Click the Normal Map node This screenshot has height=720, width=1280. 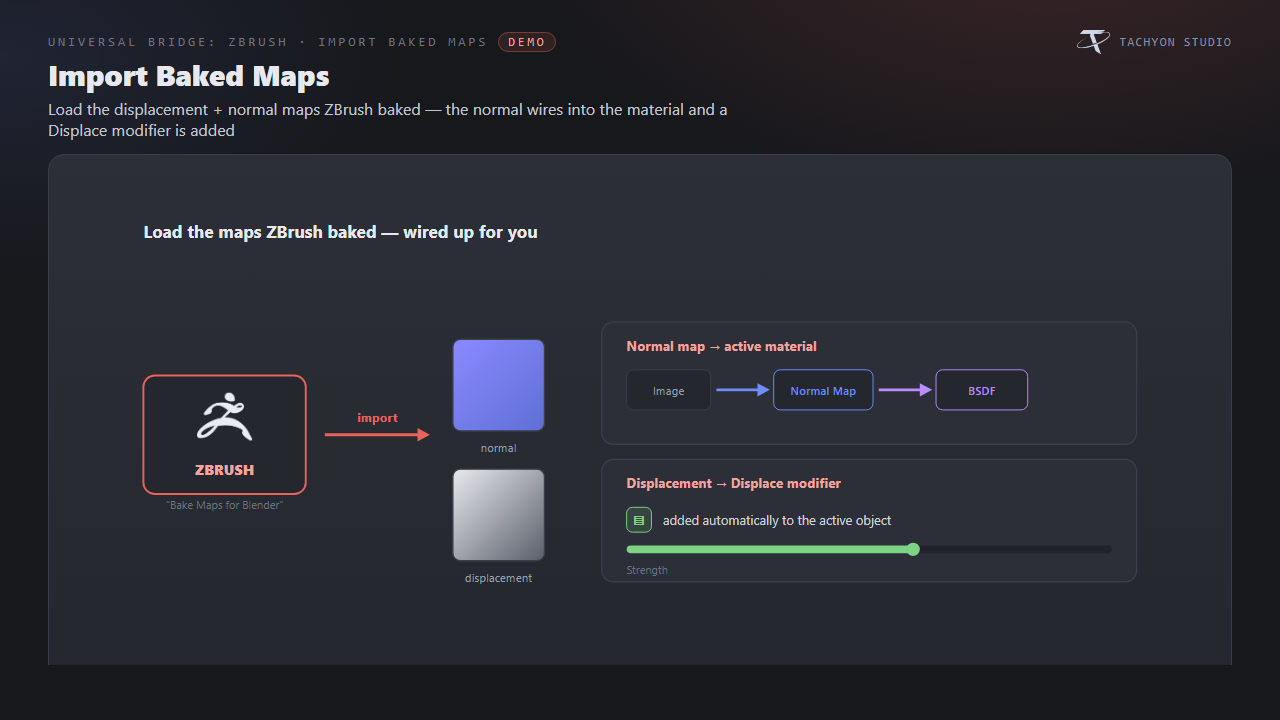(x=823, y=390)
